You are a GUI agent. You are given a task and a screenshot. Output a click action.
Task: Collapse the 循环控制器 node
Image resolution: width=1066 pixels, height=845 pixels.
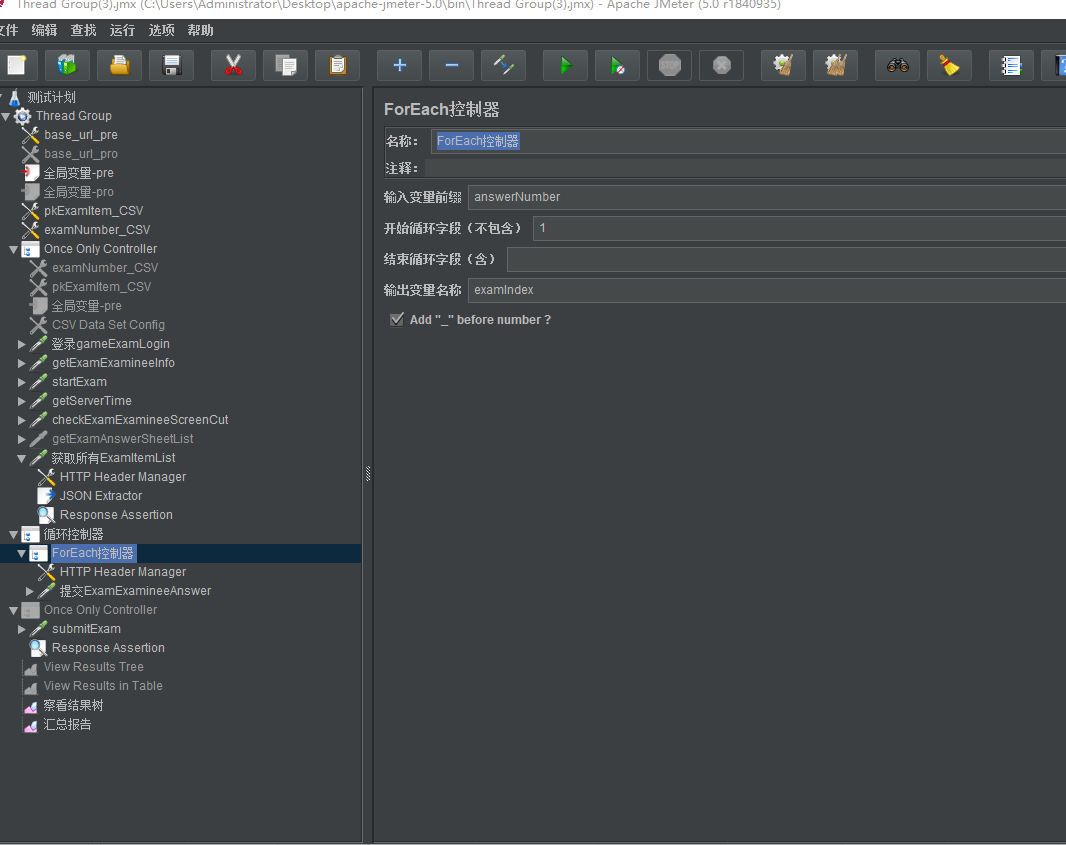coord(14,535)
